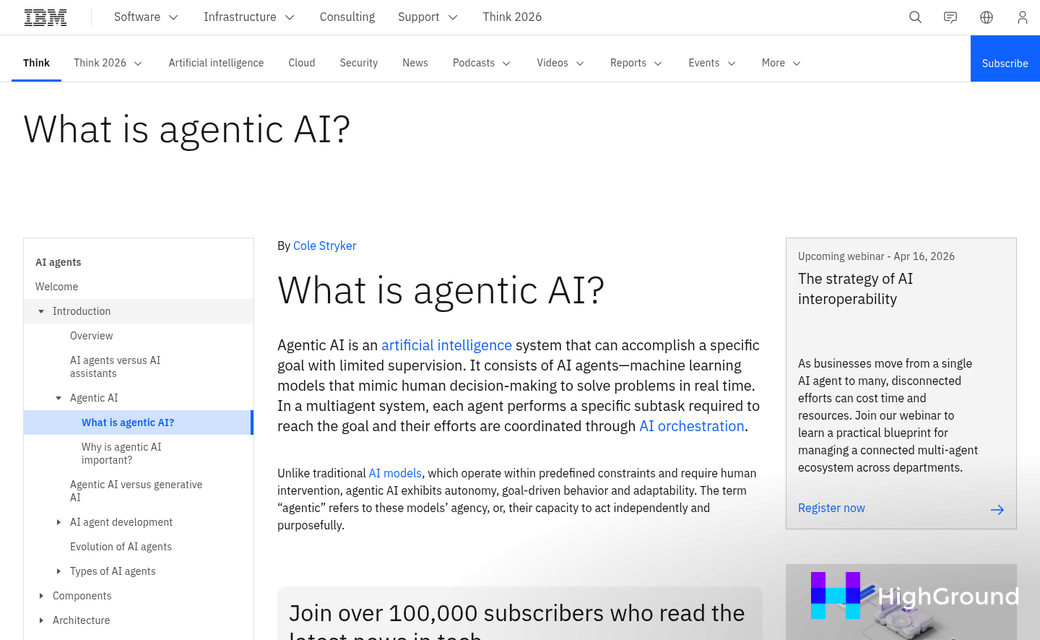1040x640 pixels.
Task: Open Welcome in sidebar
Action: (56, 287)
